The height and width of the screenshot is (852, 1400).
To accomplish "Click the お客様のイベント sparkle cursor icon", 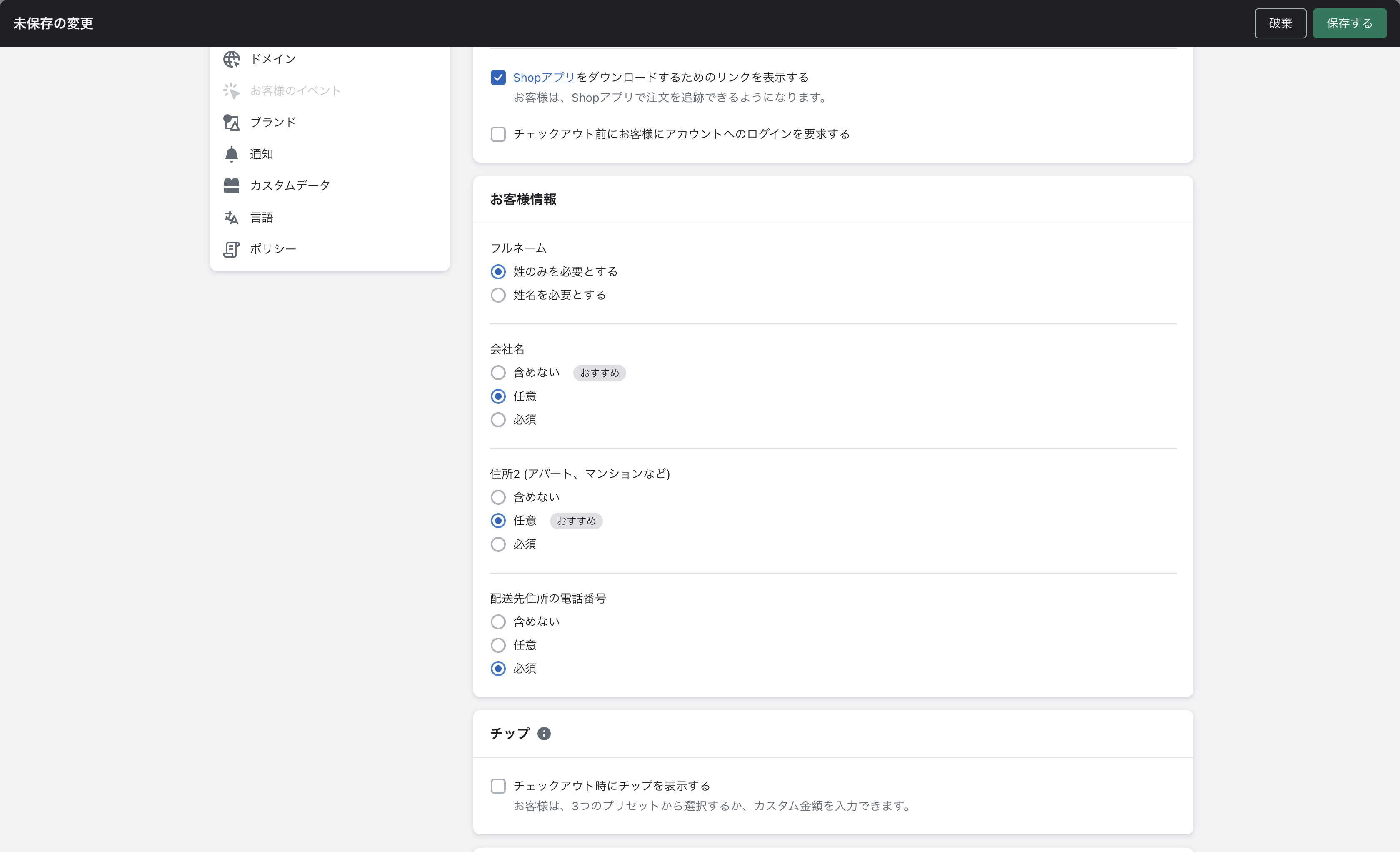I will click(231, 91).
